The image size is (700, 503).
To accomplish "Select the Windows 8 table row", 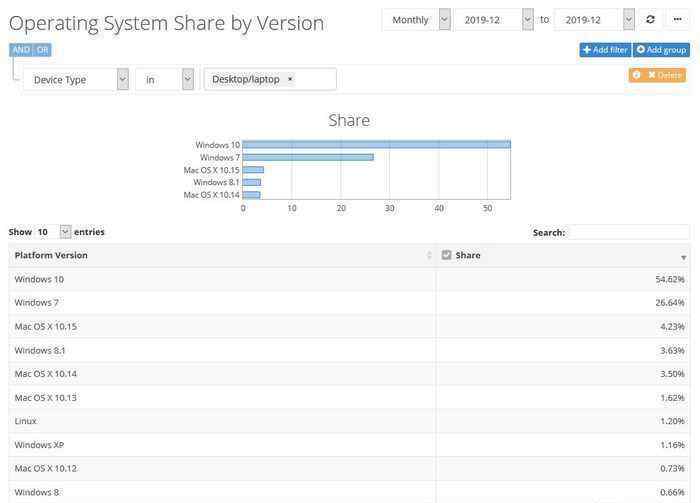I will pos(349,492).
